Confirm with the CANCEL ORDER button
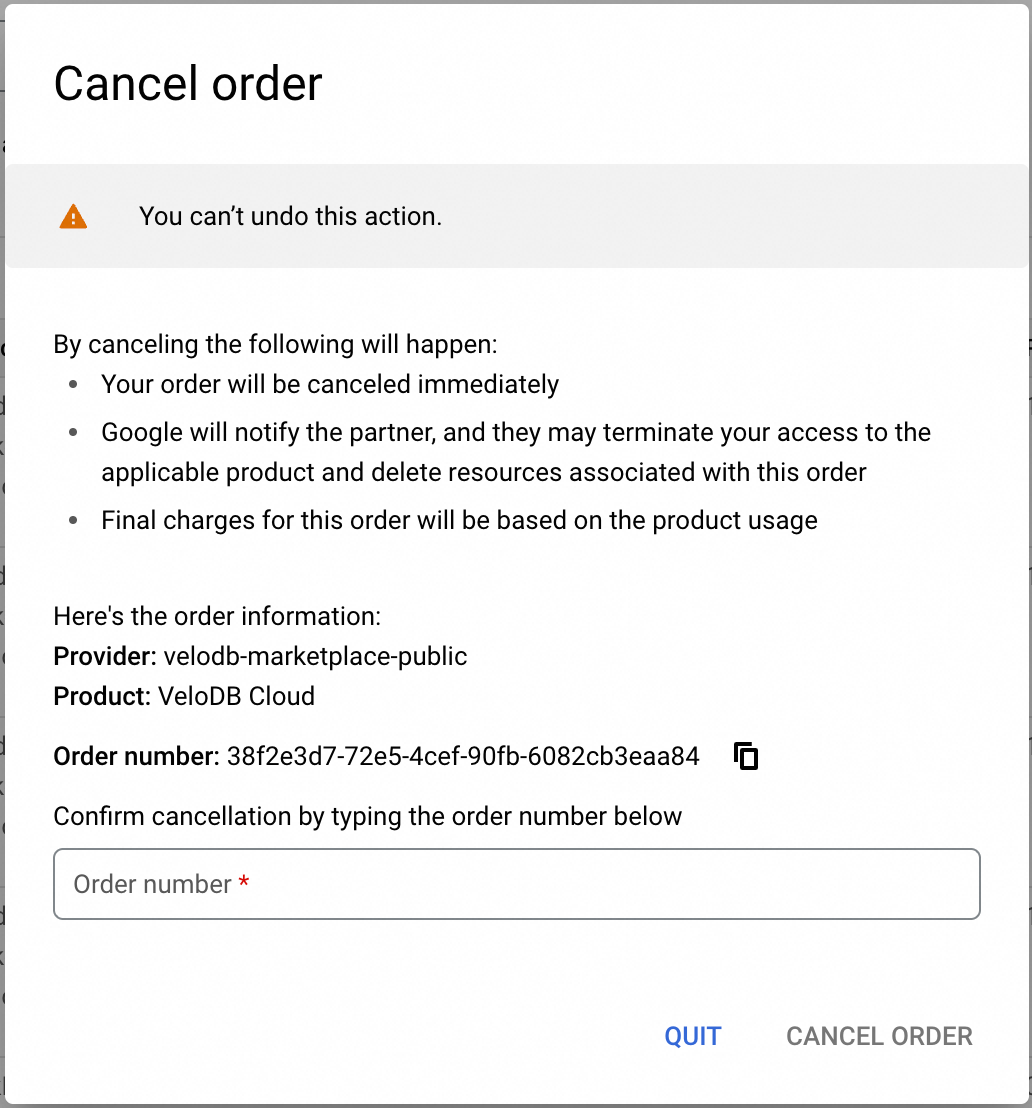The height and width of the screenshot is (1108, 1032). (x=879, y=1036)
